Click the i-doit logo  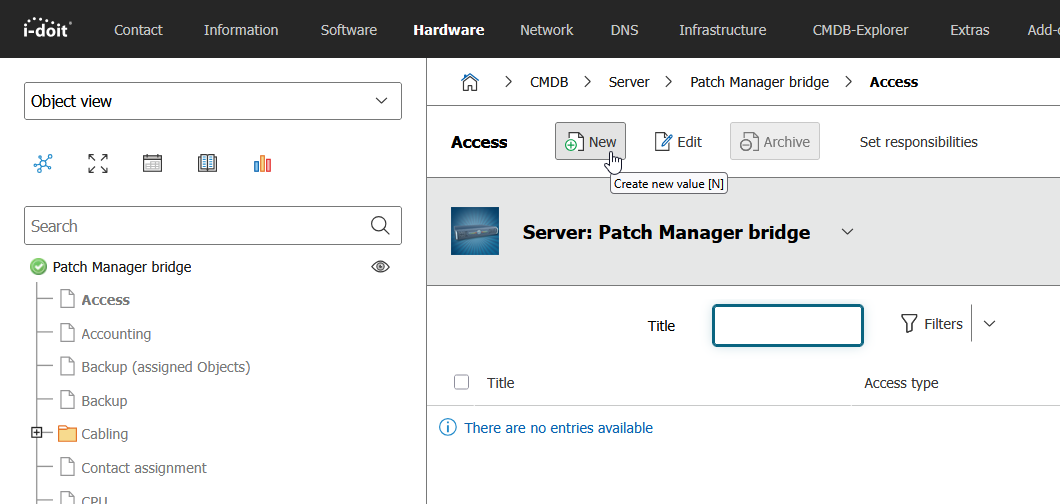pos(47,29)
